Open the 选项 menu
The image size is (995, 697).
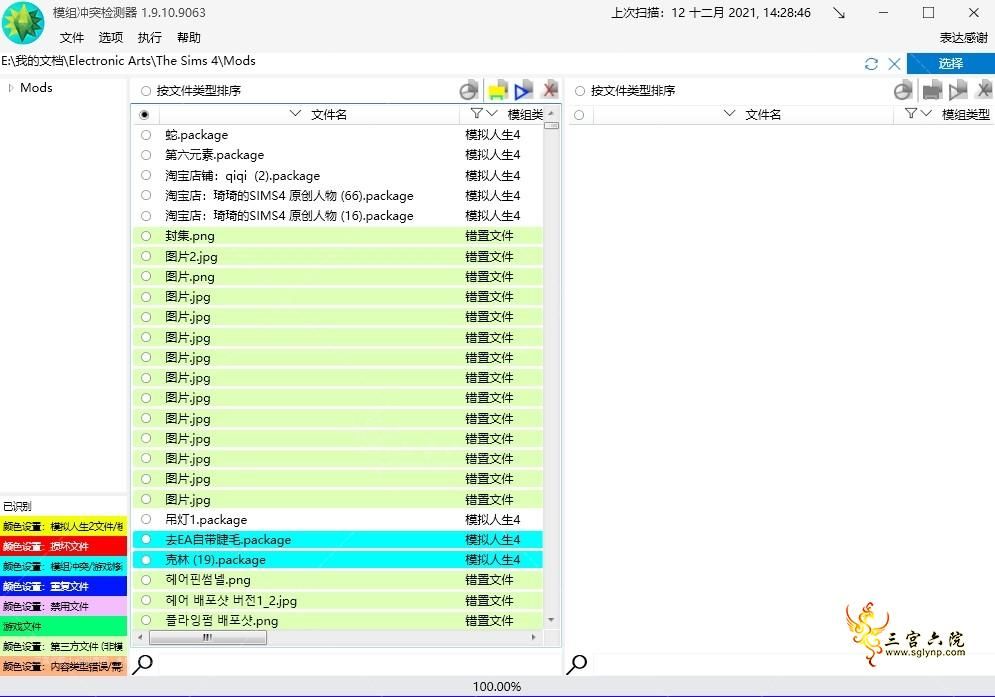(x=110, y=38)
